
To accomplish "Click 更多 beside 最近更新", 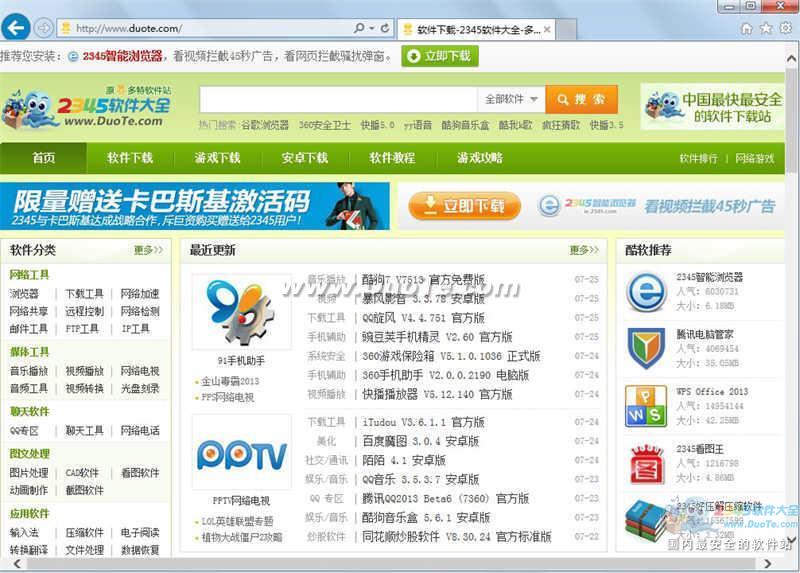I will point(584,250).
